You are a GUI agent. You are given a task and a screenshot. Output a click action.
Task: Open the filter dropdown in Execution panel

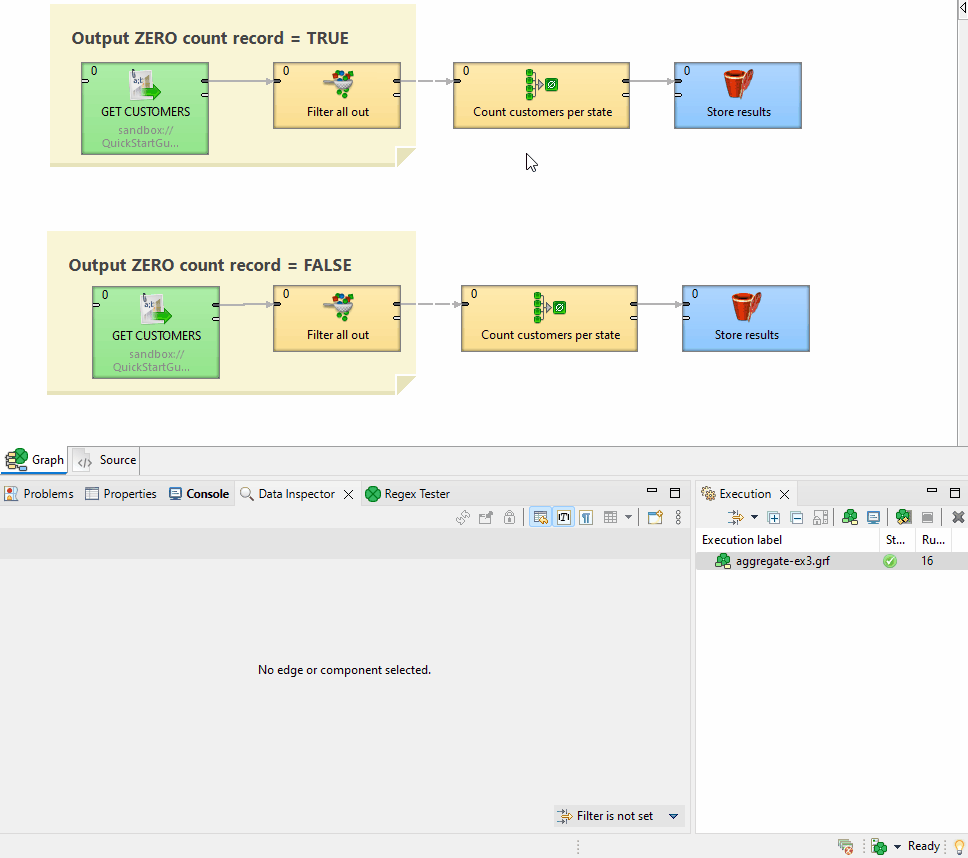pos(753,517)
